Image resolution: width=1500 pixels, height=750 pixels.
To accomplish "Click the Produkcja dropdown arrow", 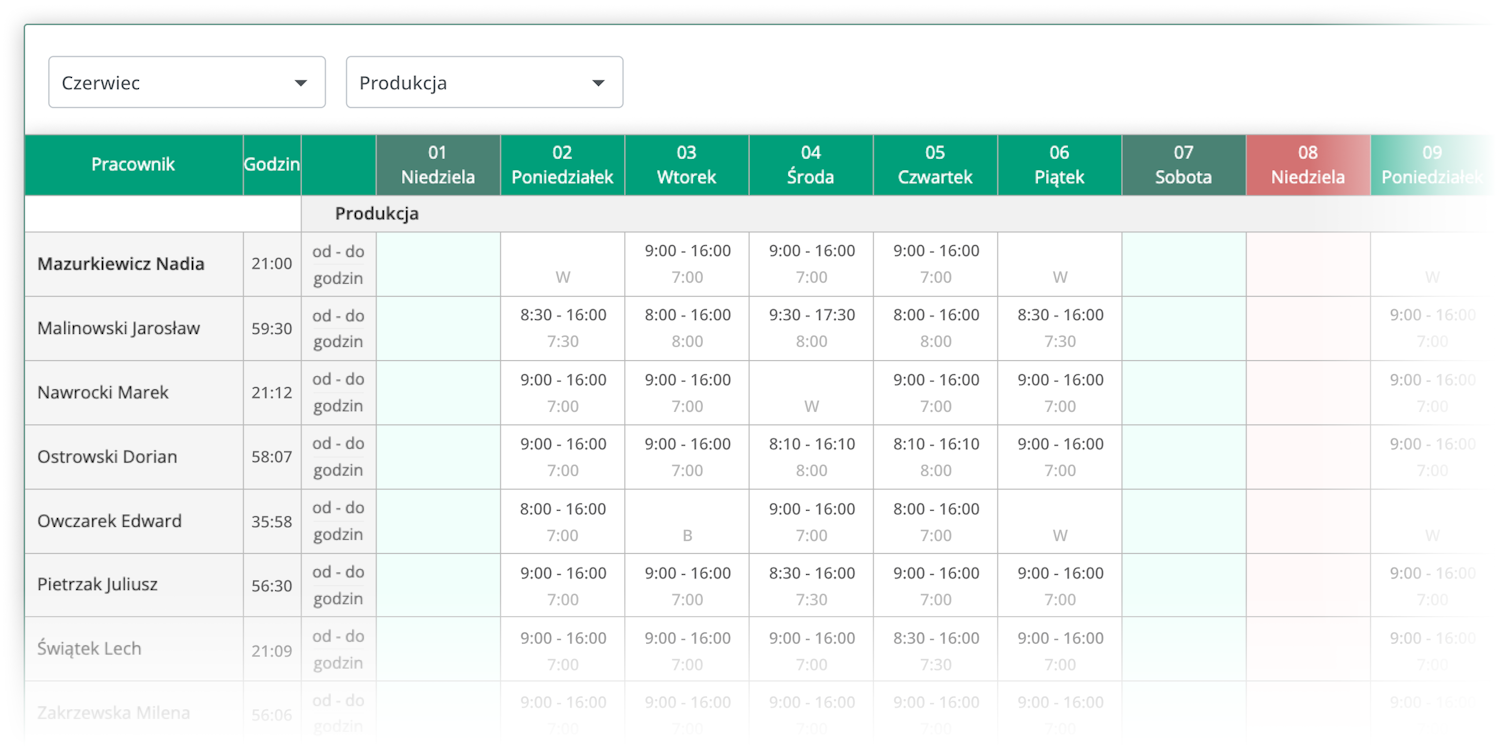I will click(598, 83).
